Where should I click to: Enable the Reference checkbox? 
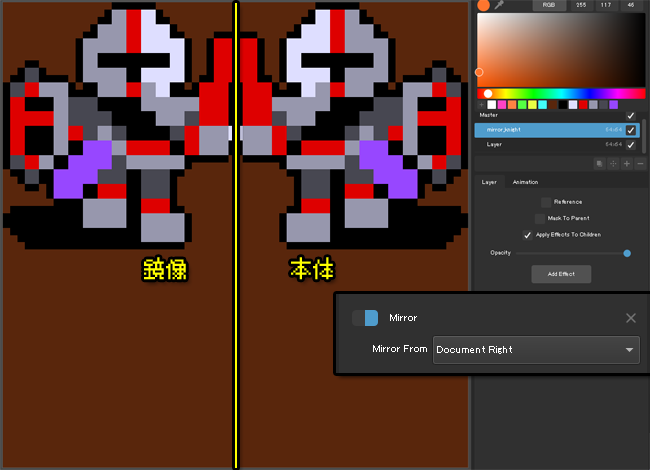point(546,202)
